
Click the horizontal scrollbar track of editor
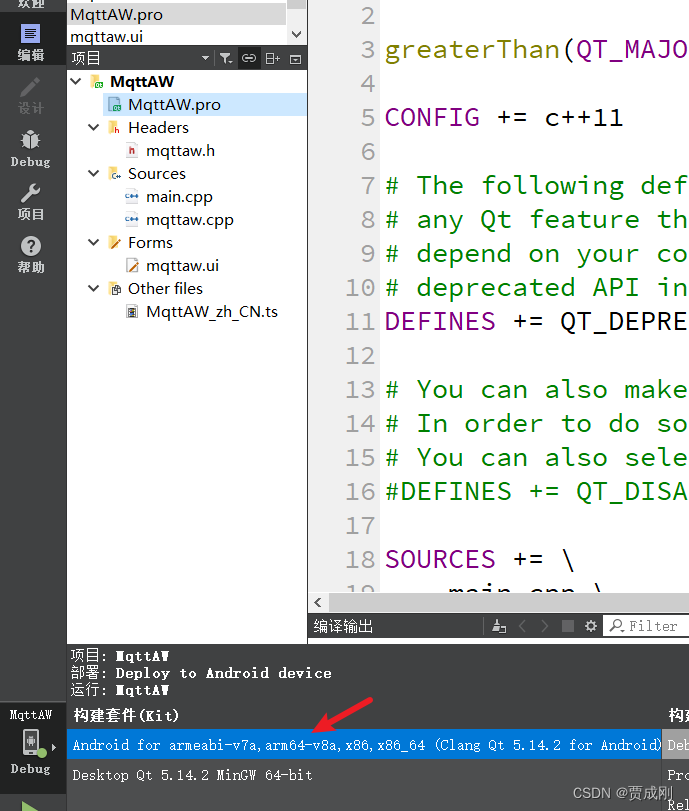tap(509, 603)
